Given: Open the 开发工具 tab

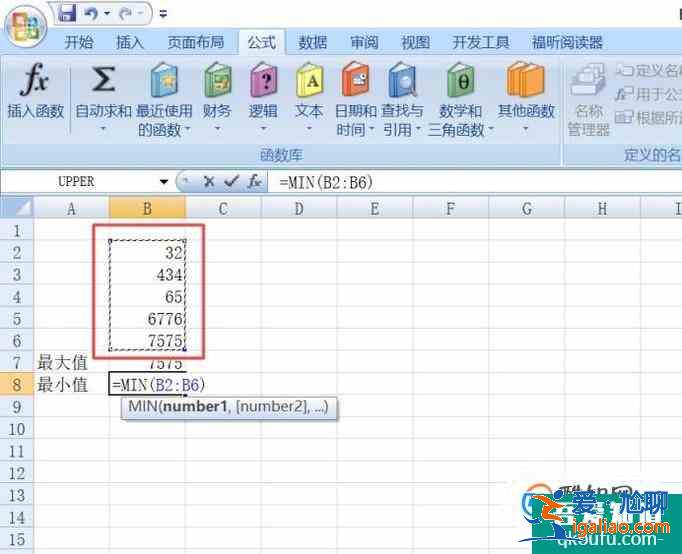Looking at the screenshot, I should (x=481, y=42).
